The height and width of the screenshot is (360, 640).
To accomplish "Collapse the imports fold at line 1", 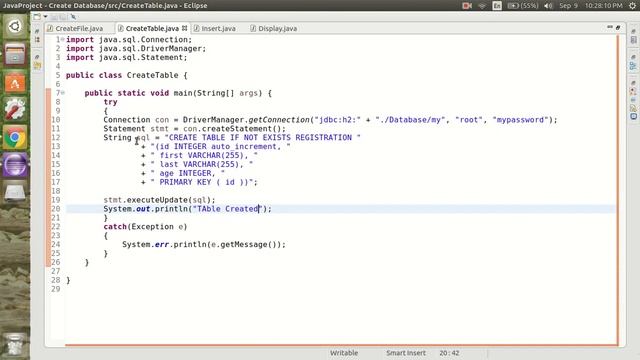I will click(x=62, y=40).
